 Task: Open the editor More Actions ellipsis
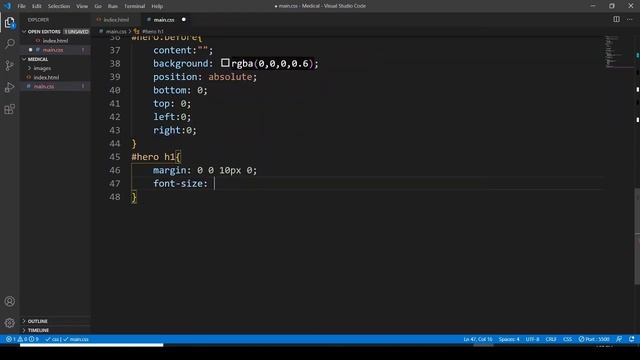pos(630,19)
